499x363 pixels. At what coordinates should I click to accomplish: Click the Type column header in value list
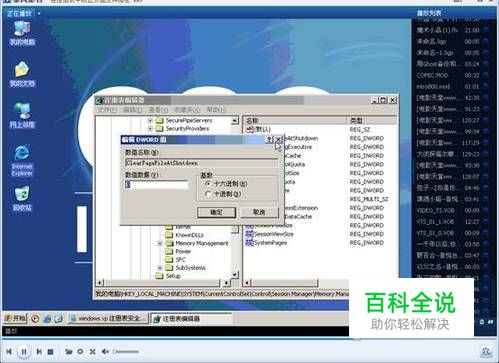pos(372,120)
